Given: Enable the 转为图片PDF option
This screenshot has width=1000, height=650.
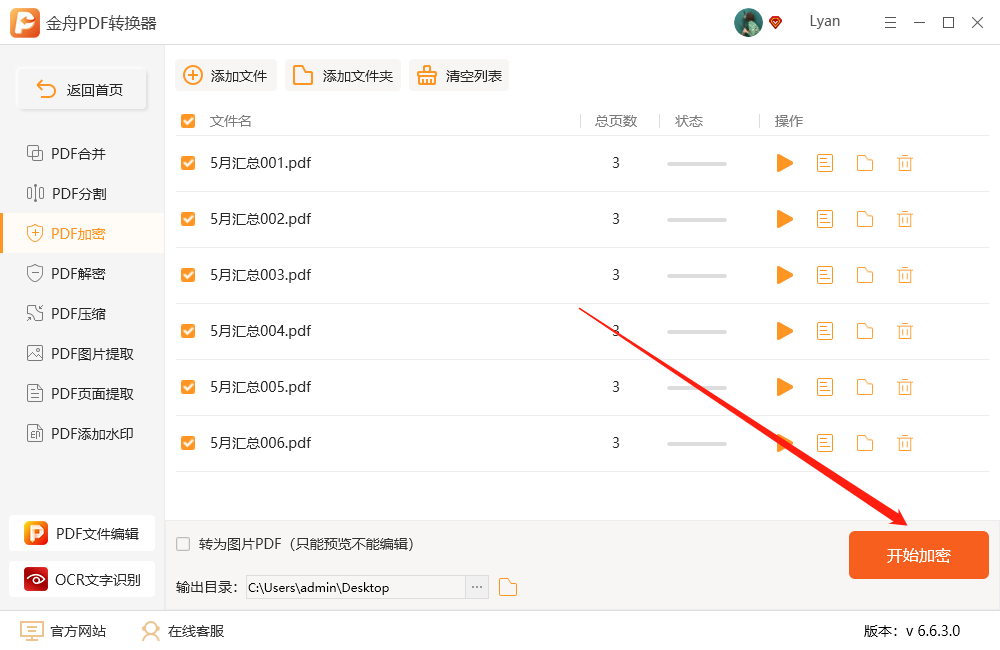Looking at the screenshot, I should (x=182, y=544).
